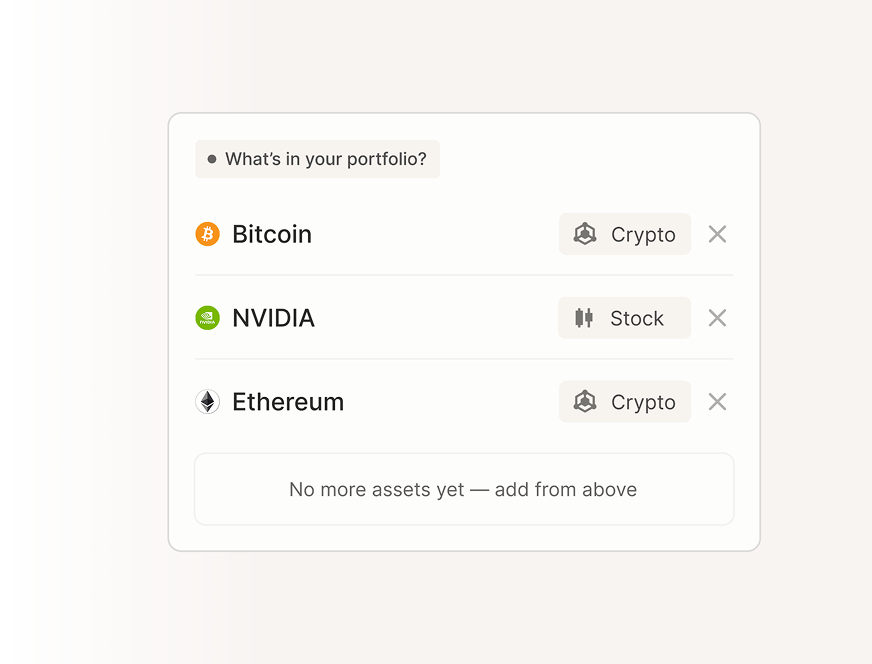Image resolution: width=872 pixels, height=664 pixels.
Task: Click the crypto icon in Ethereum's tag
Action: (x=585, y=402)
